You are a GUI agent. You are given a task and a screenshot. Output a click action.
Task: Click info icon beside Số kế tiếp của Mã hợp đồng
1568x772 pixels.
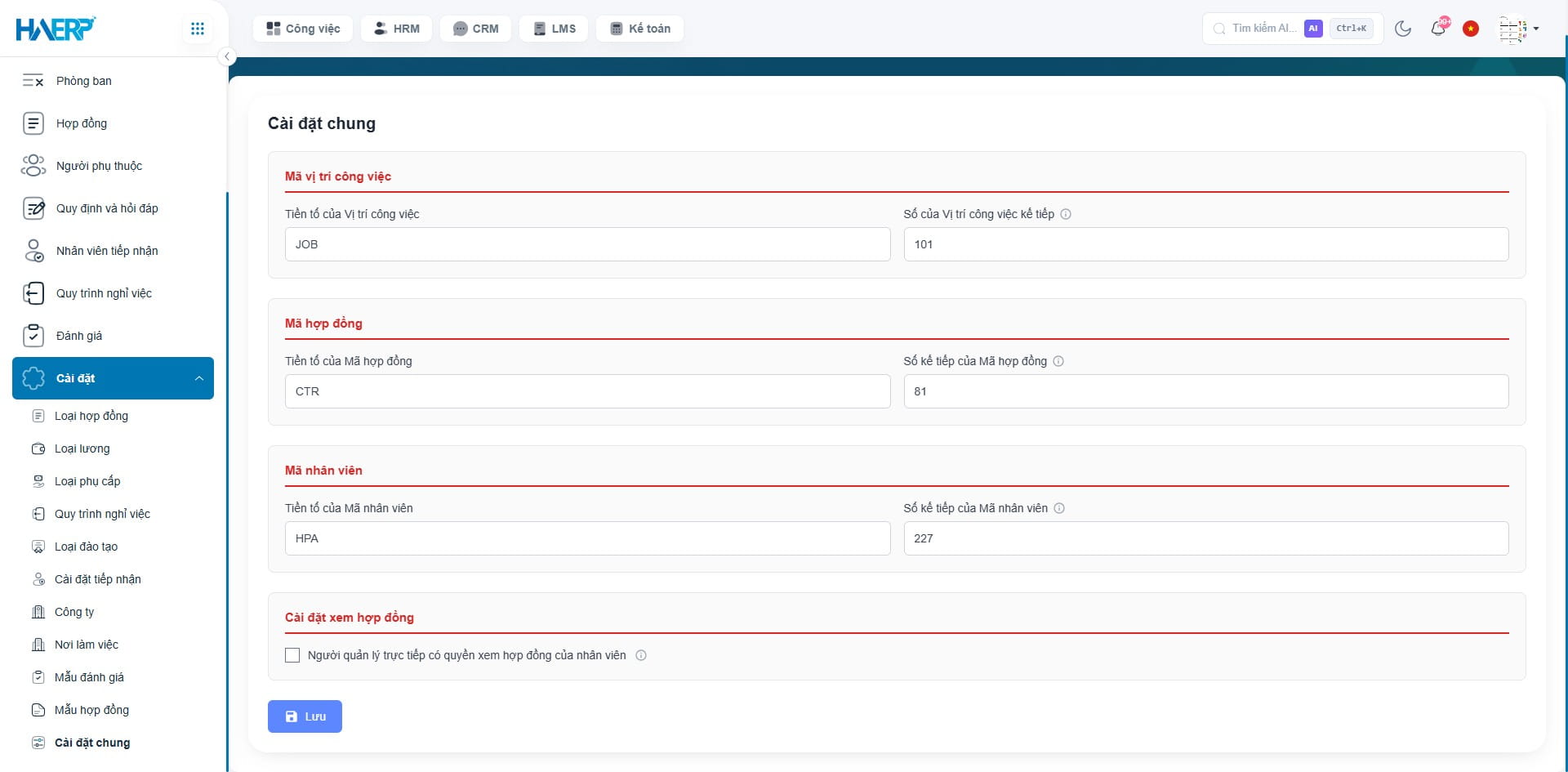coord(1058,361)
